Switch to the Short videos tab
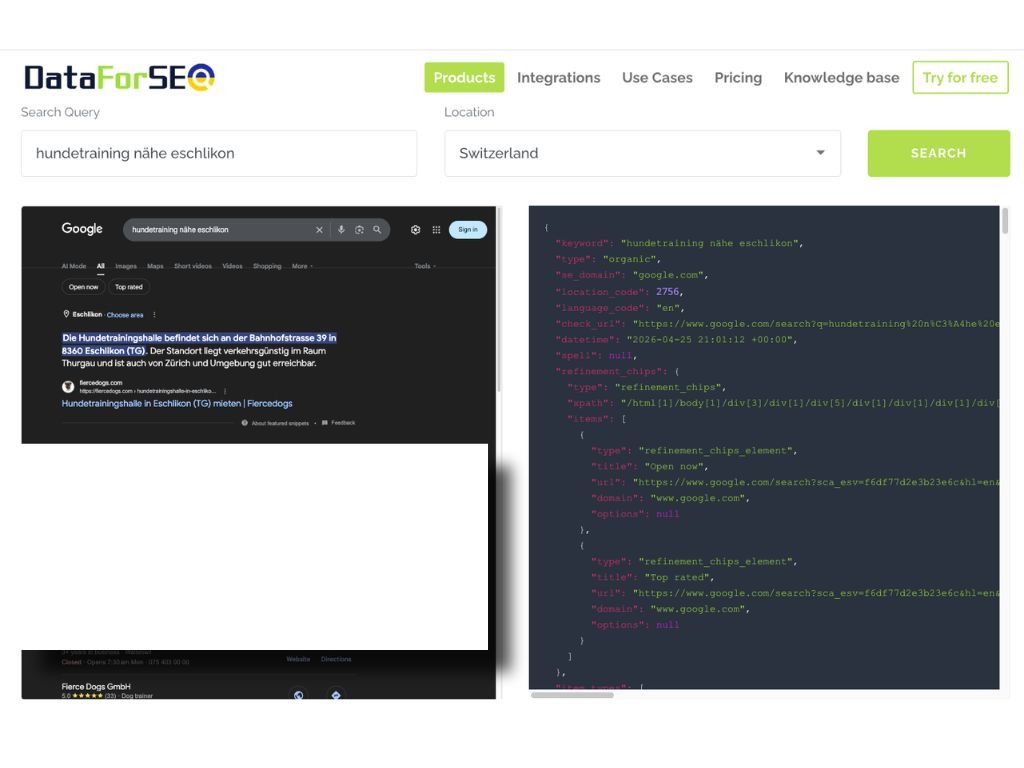Screen dimensions: 1024x768 pos(193,266)
